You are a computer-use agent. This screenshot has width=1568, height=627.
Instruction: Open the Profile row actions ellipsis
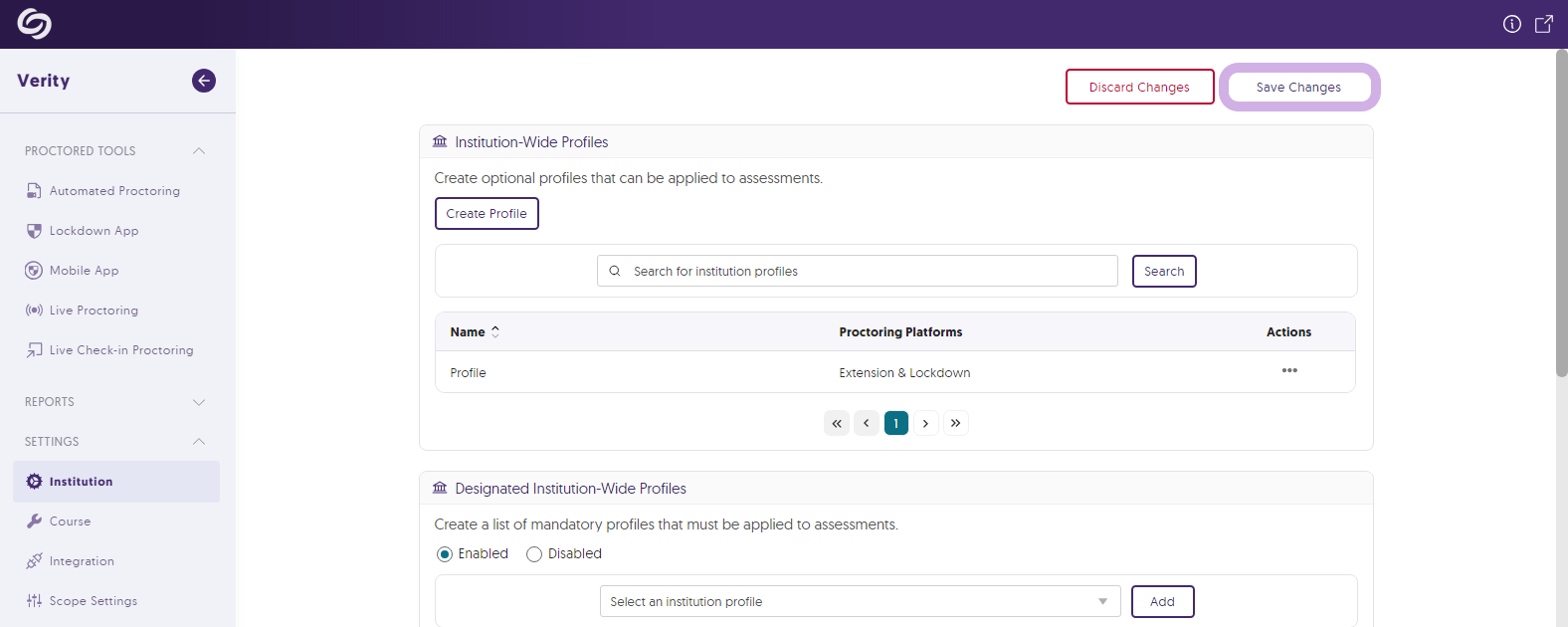point(1289,371)
